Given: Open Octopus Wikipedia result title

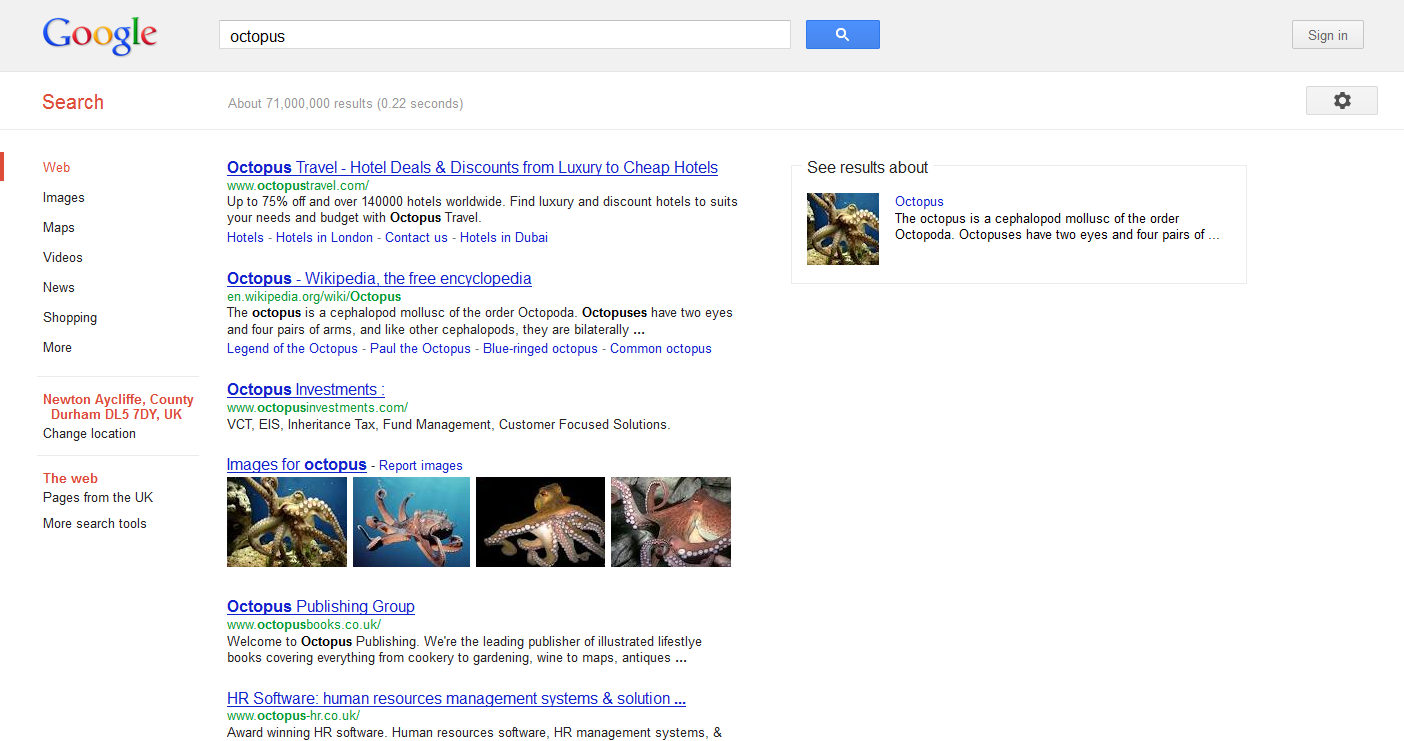Looking at the screenshot, I should [x=379, y=278].
